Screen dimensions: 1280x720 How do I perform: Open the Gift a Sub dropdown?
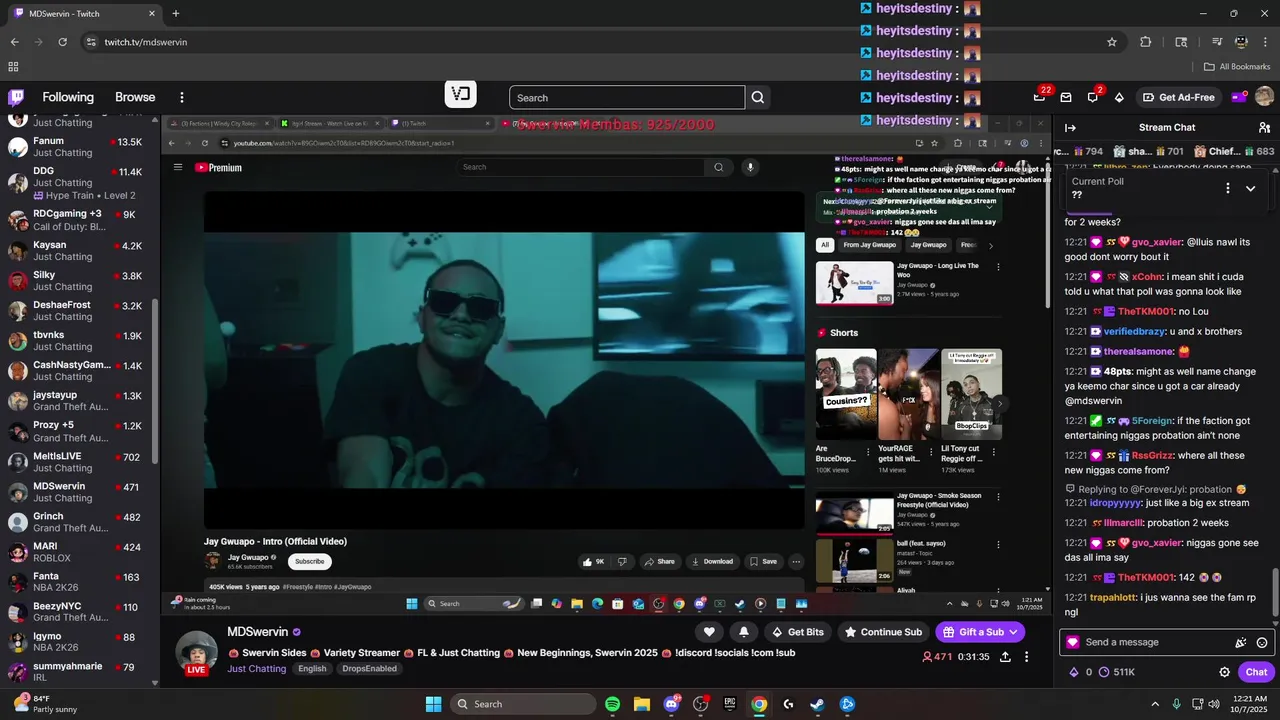click(980, 632)
